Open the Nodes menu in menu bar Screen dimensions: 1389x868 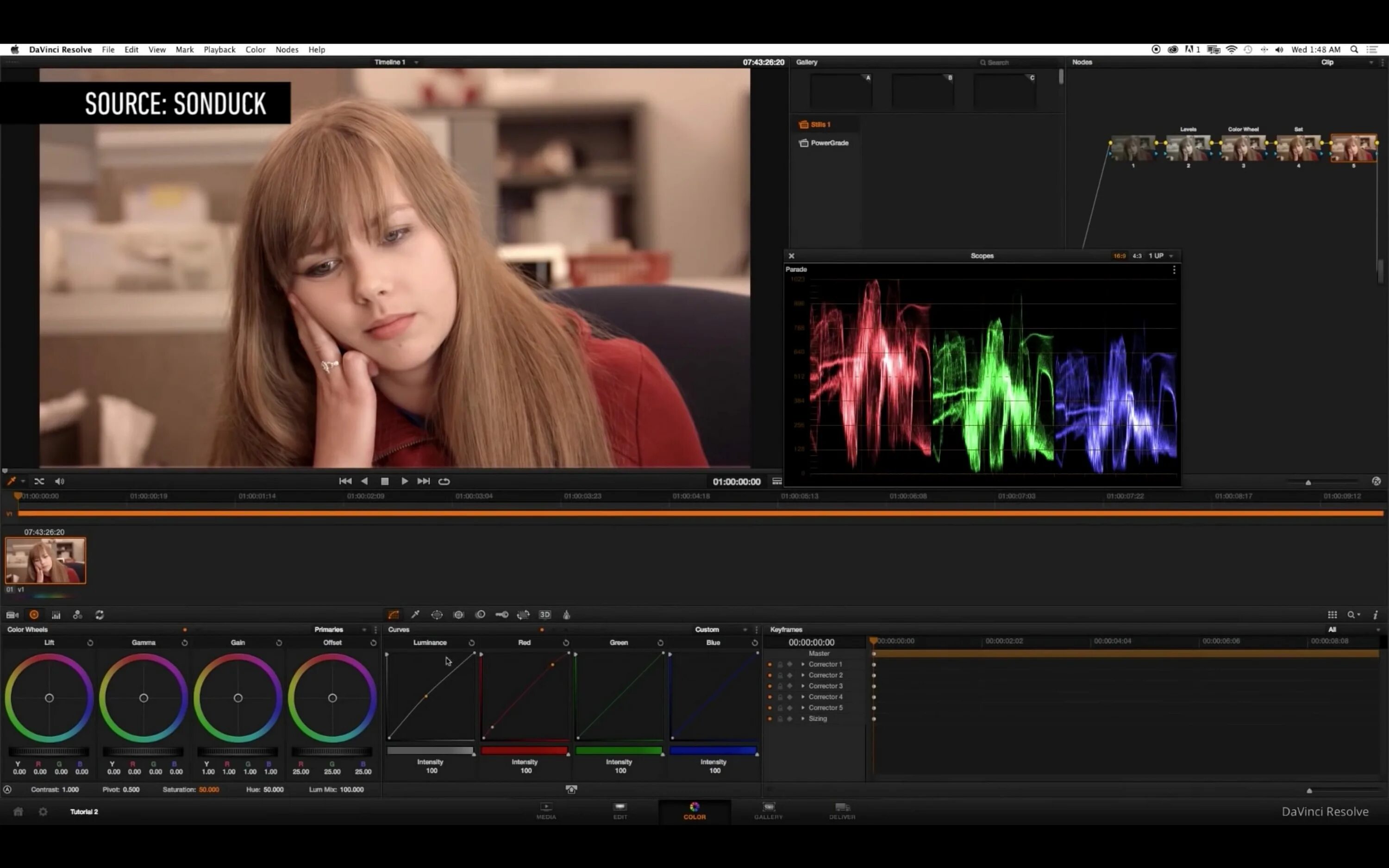click(287, 50)
